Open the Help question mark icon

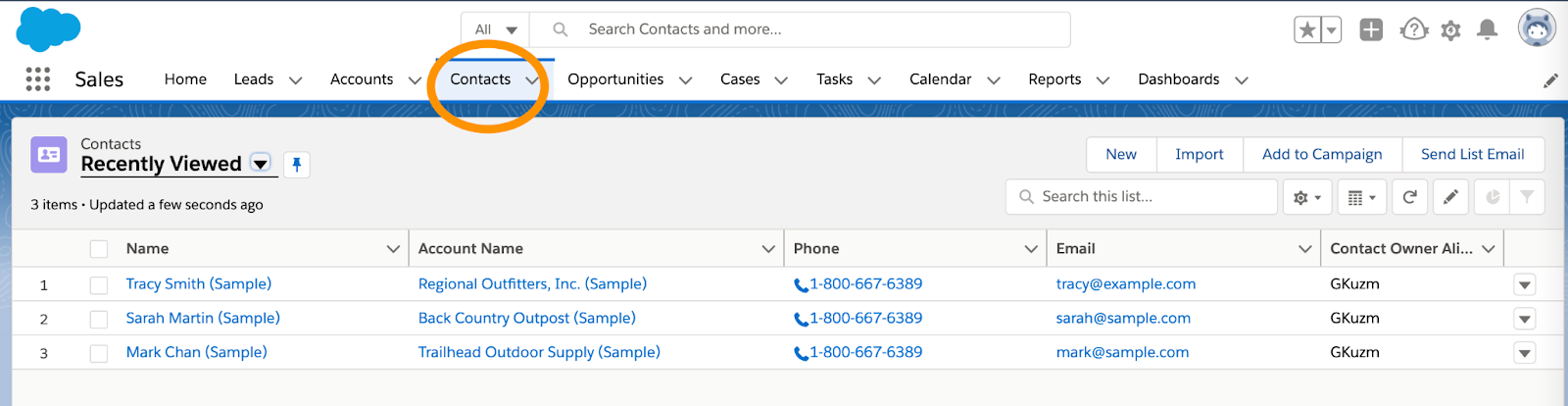[x=1414, y=30]
